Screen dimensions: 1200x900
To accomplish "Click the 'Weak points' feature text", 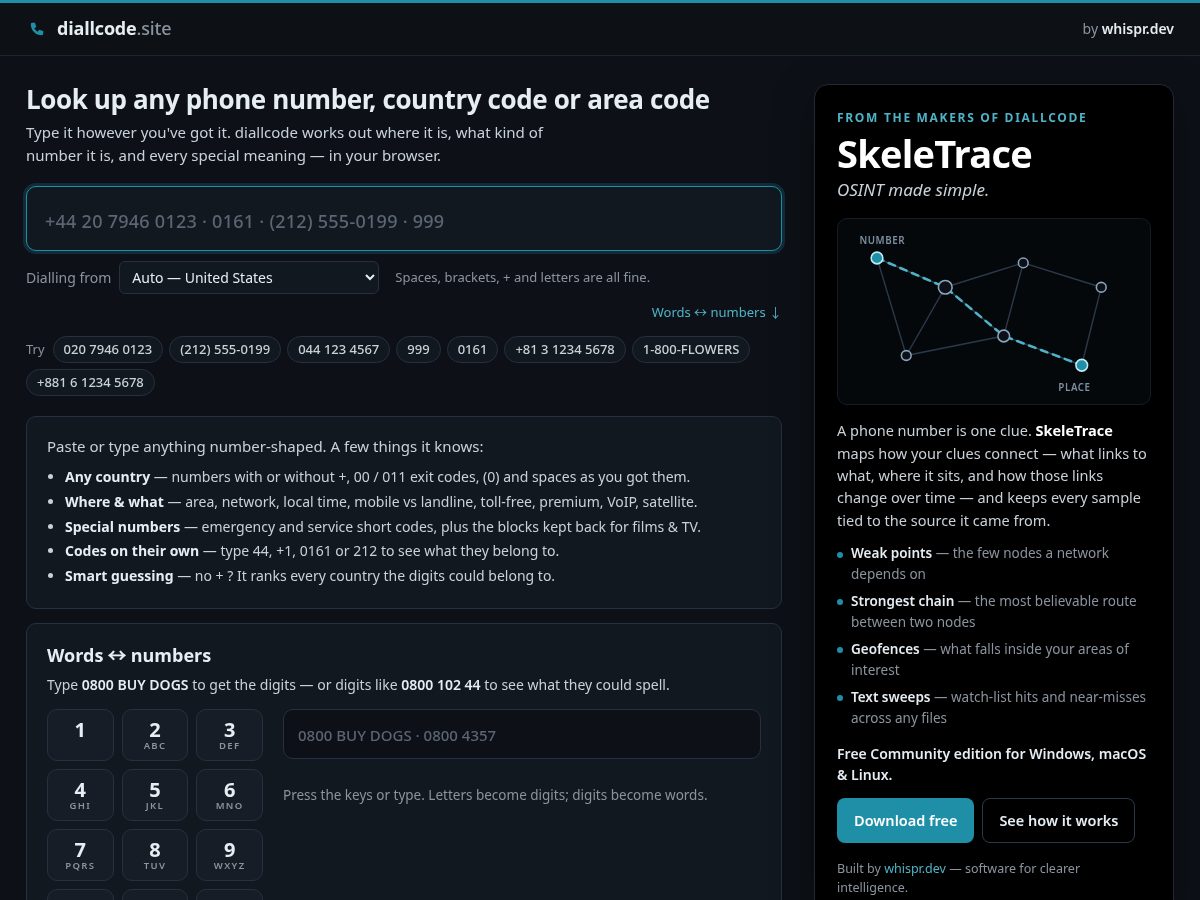I will 891,553.
